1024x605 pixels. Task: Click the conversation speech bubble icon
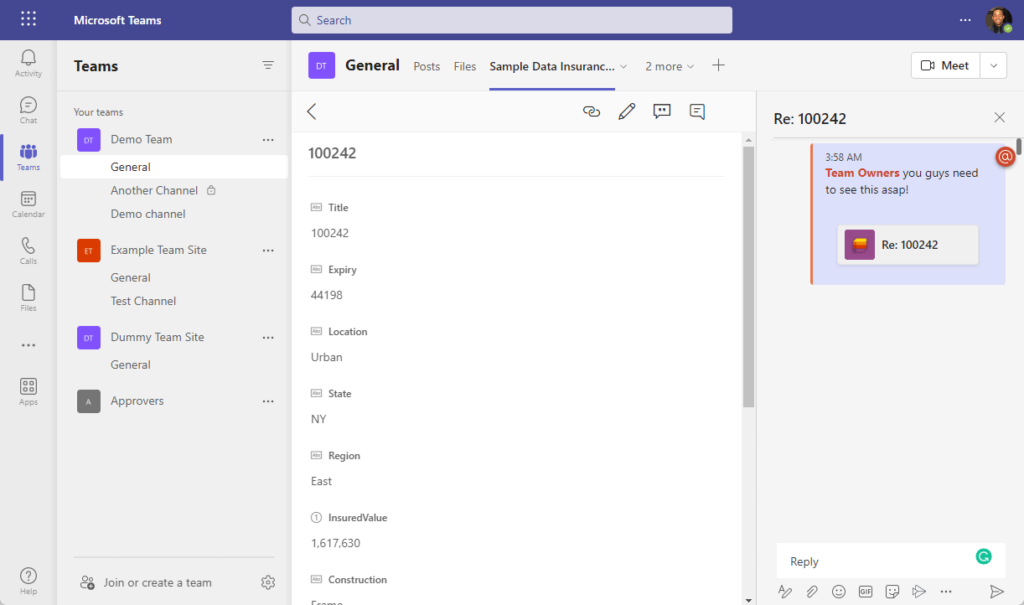(x=662, y=112)
